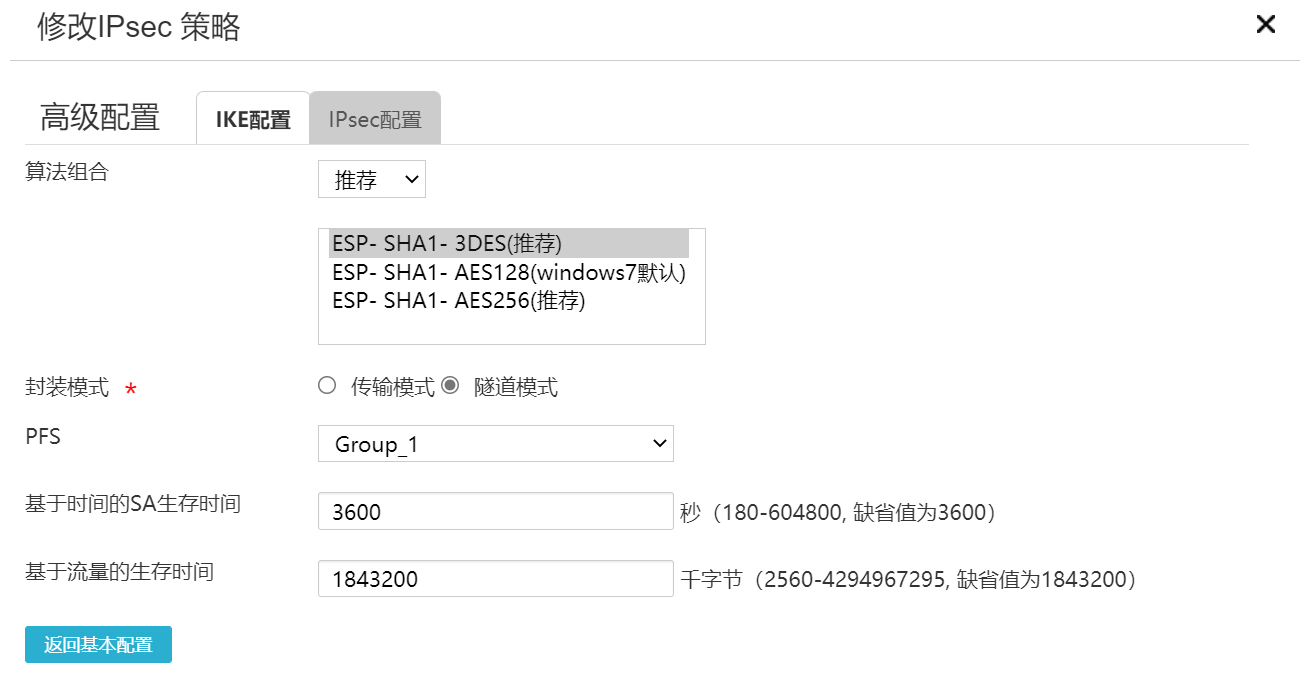Close the 修改IPsec 策略 dialog
Screen dimensions: 1313x686
coord(1266,25)
